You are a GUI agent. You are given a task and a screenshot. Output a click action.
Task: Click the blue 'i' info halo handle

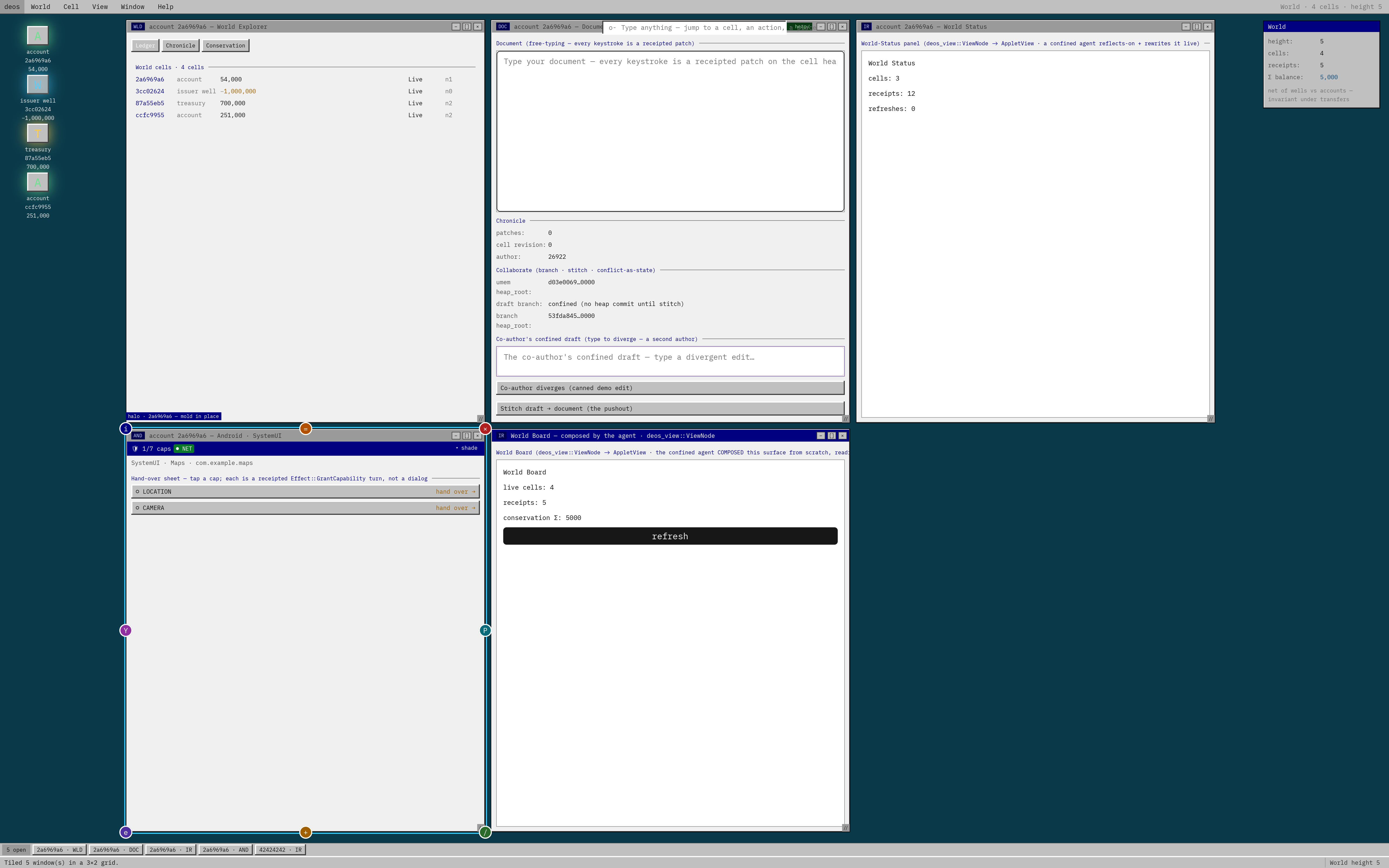(126, 429)
